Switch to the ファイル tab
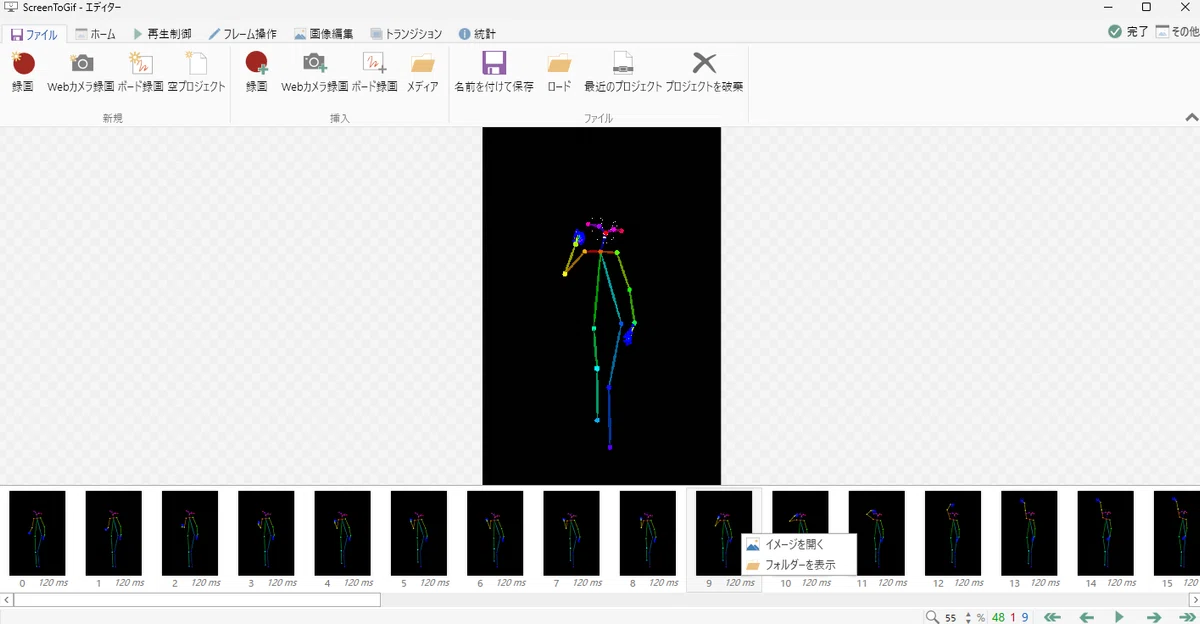 click(34, 34)
